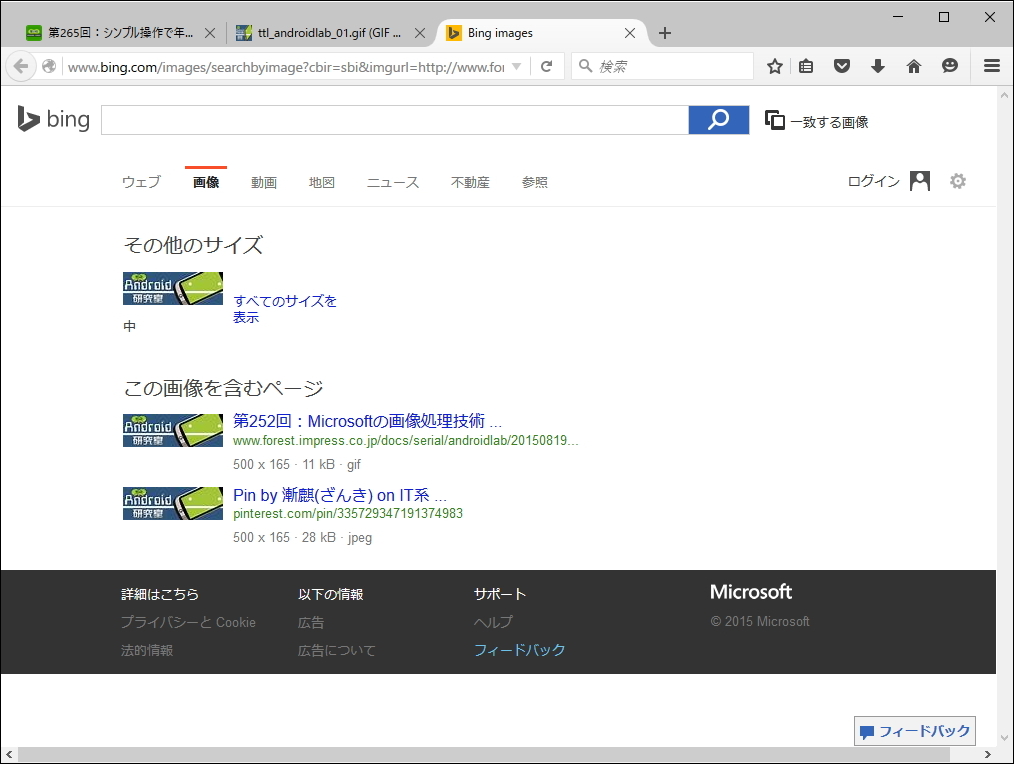This screenshot has width=1014, height=764.
Task: Bookmark this page via the star icon
Action: tap(775, 66)
